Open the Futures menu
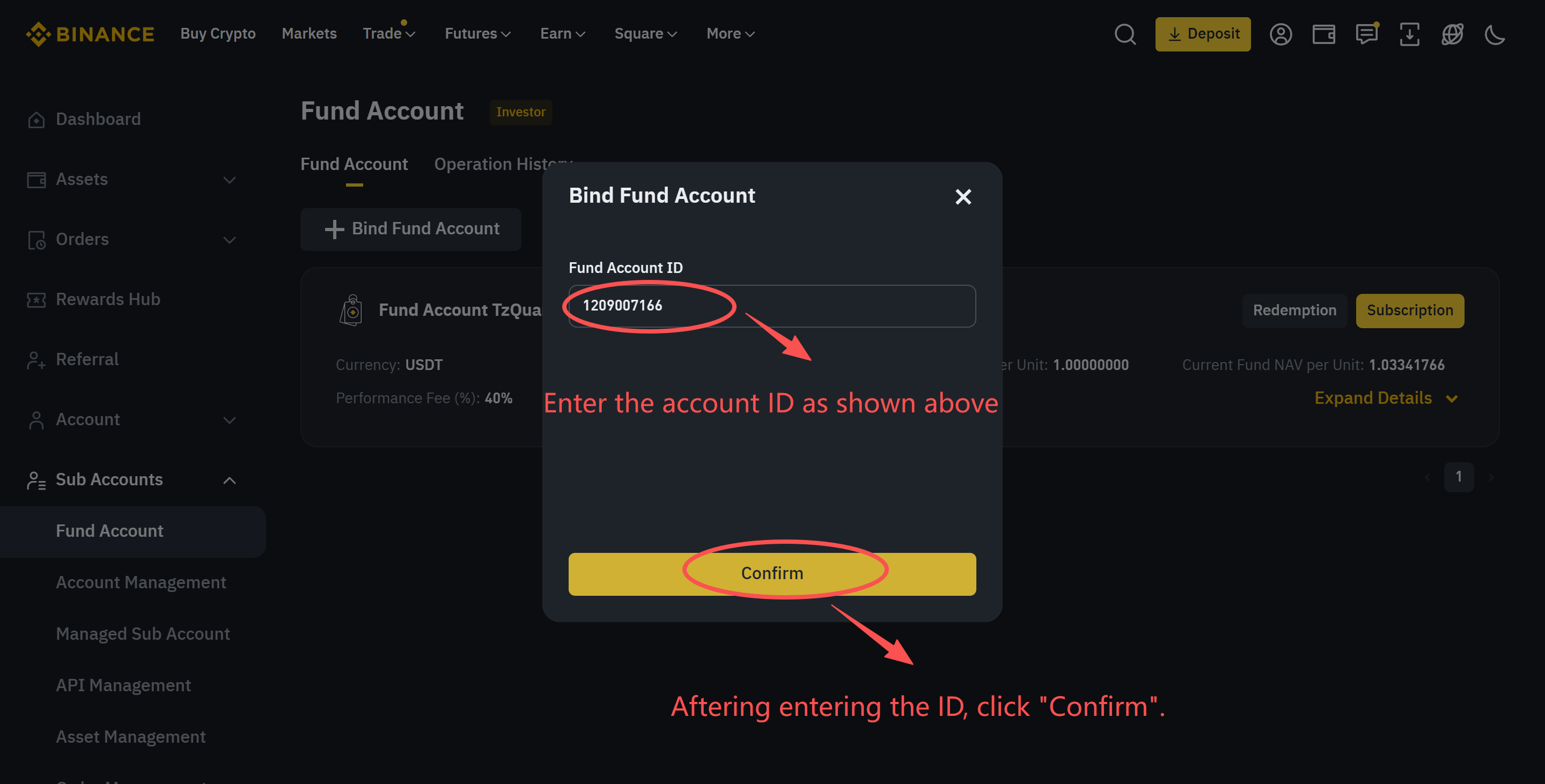The height and width of the screenshot is (784, 1545). tap(477, 34)
